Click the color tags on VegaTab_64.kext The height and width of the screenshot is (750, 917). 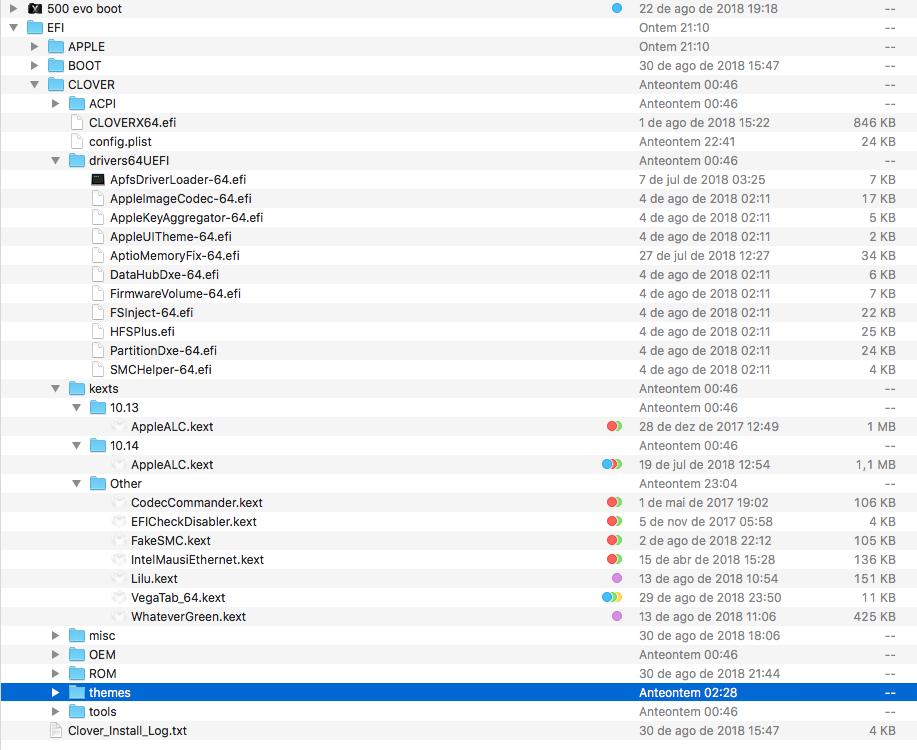pyautogui.click(x=612, y=597)
